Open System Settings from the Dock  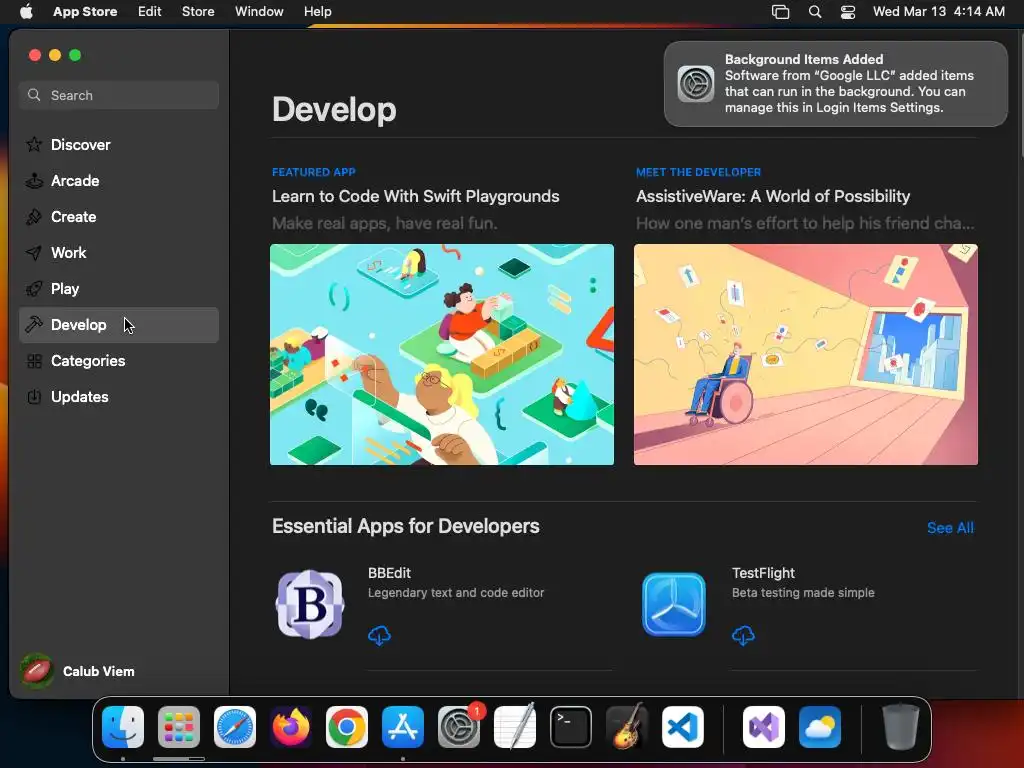[459, 727]
